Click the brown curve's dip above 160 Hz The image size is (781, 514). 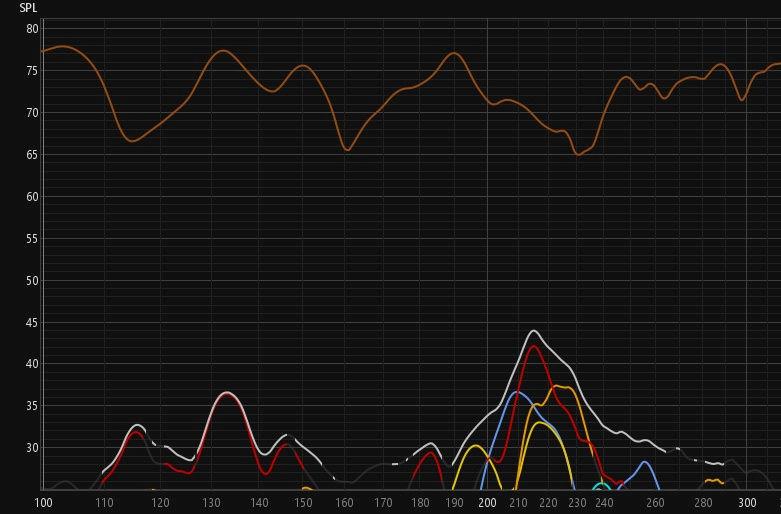coord(347,150)
